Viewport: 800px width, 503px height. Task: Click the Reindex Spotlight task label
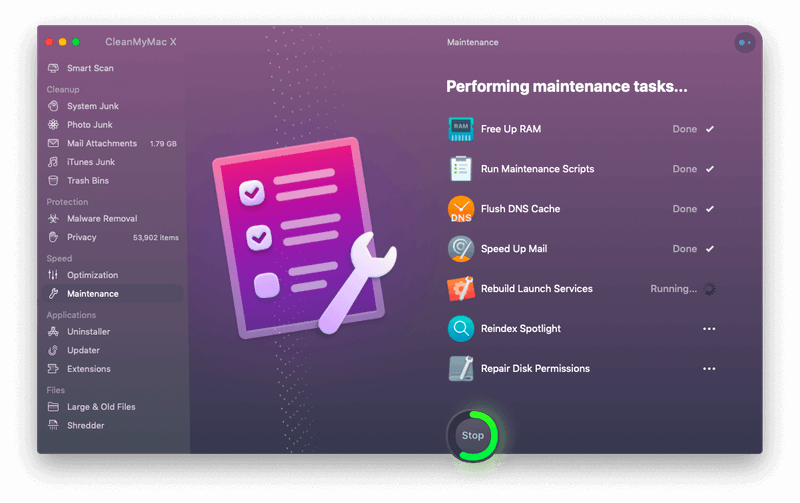[521, 329]
